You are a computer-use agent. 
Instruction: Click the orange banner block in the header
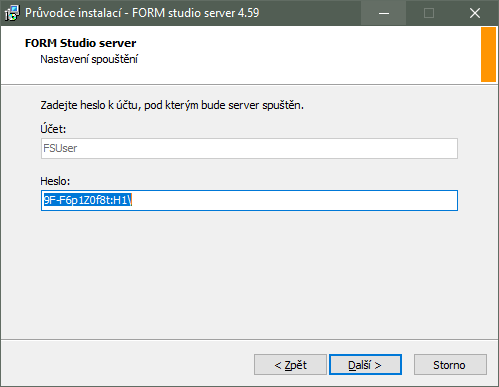(x=488, y=55)
